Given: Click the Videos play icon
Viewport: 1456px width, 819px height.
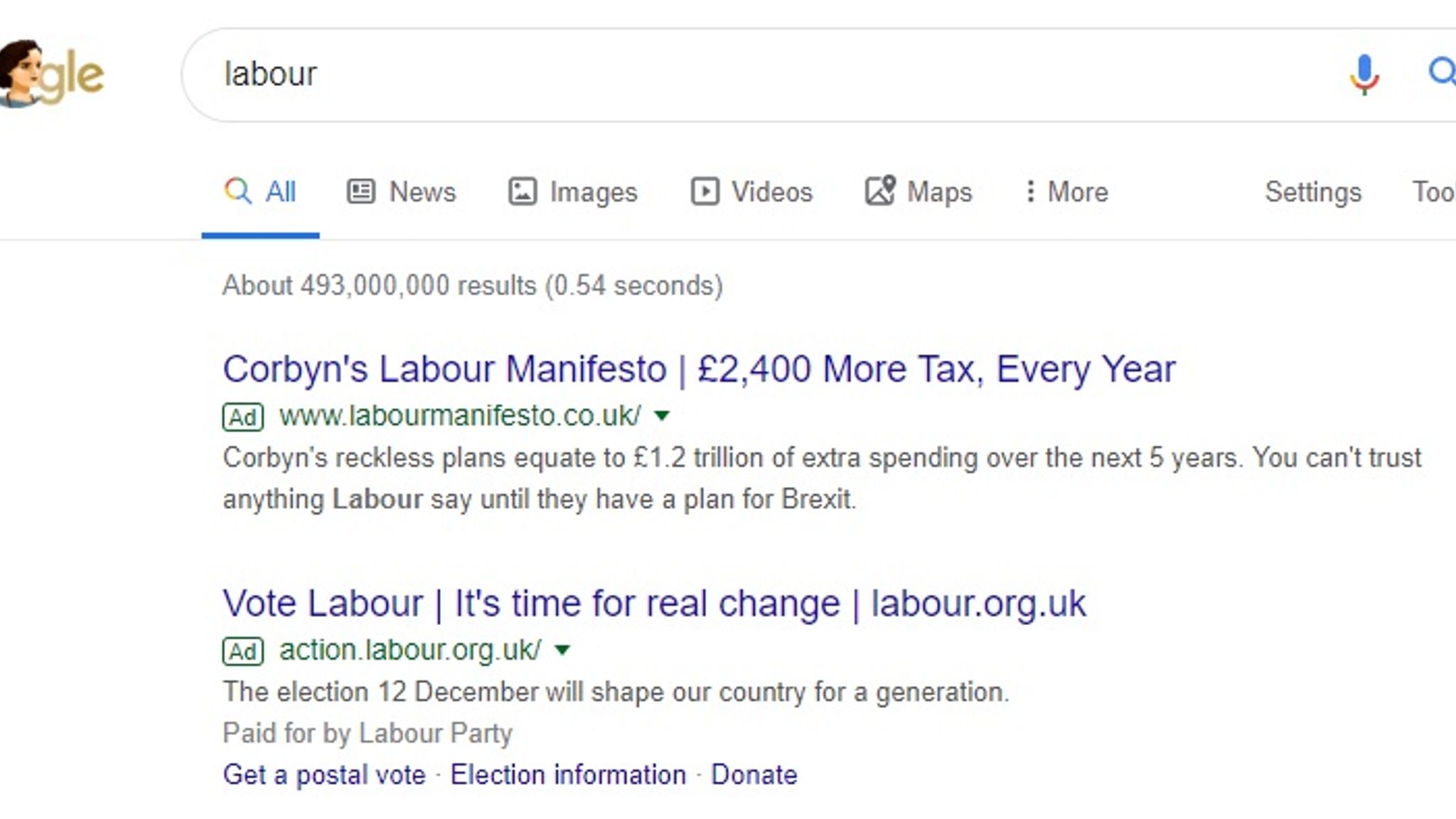Looking at the screenshot, I should tap(706, 191).
